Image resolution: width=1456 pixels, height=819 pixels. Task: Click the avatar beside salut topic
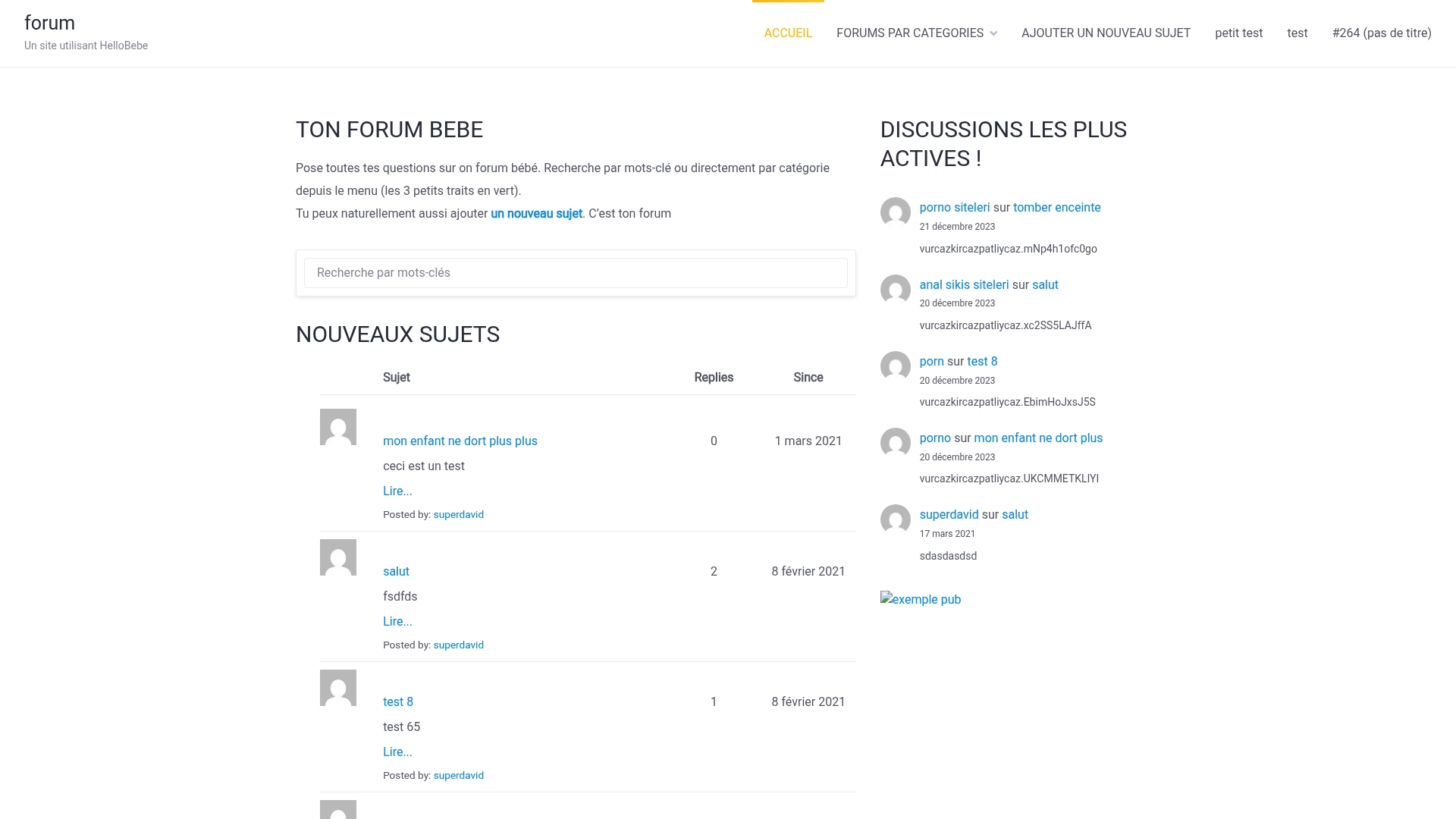pyautogui.click(x=337, y=557)
